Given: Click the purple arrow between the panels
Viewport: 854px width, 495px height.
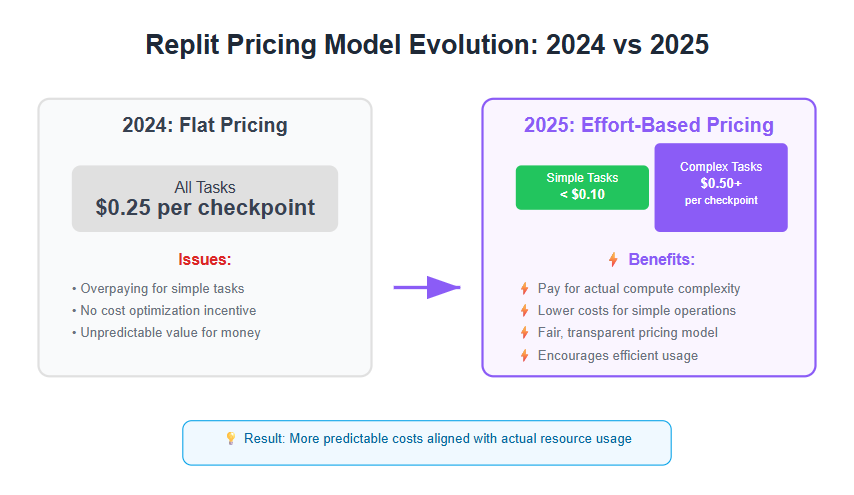Looking at the screenshot, I should pos(427,287).
